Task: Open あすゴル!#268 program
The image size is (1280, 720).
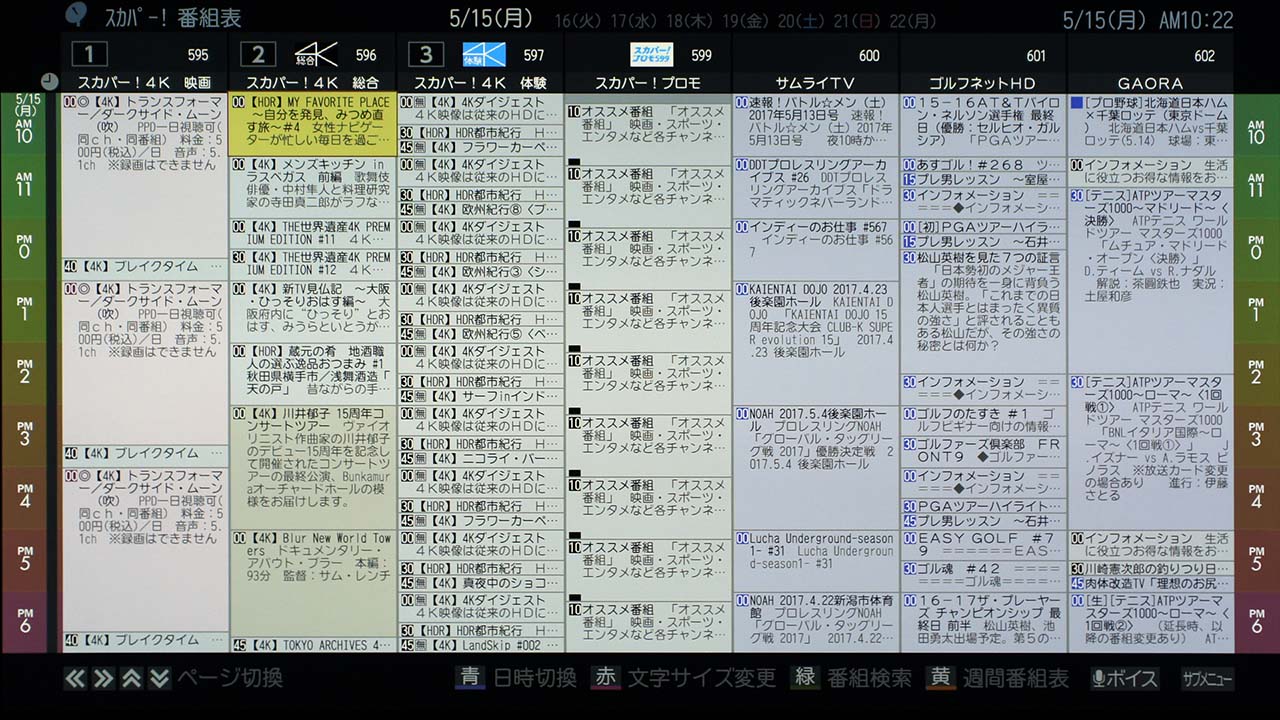Action: click(x=983, y=164)
